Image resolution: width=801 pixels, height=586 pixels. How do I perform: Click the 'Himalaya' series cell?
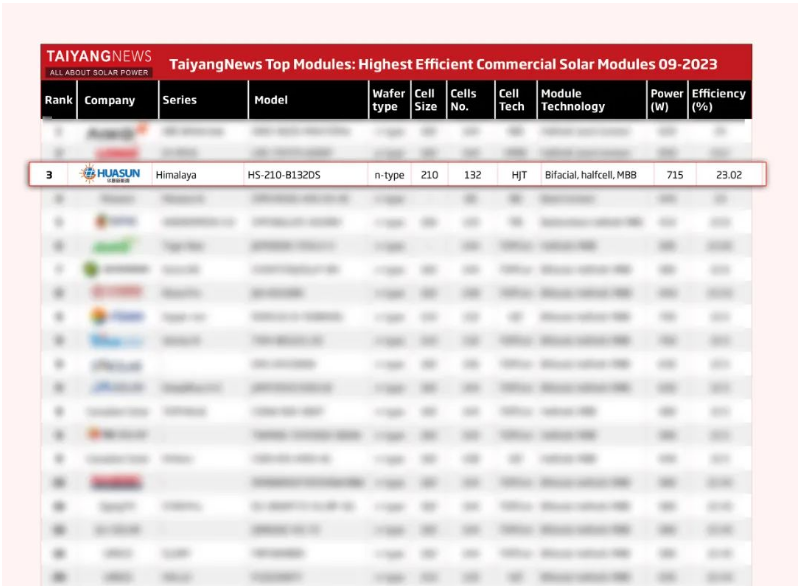click(176, 175)
